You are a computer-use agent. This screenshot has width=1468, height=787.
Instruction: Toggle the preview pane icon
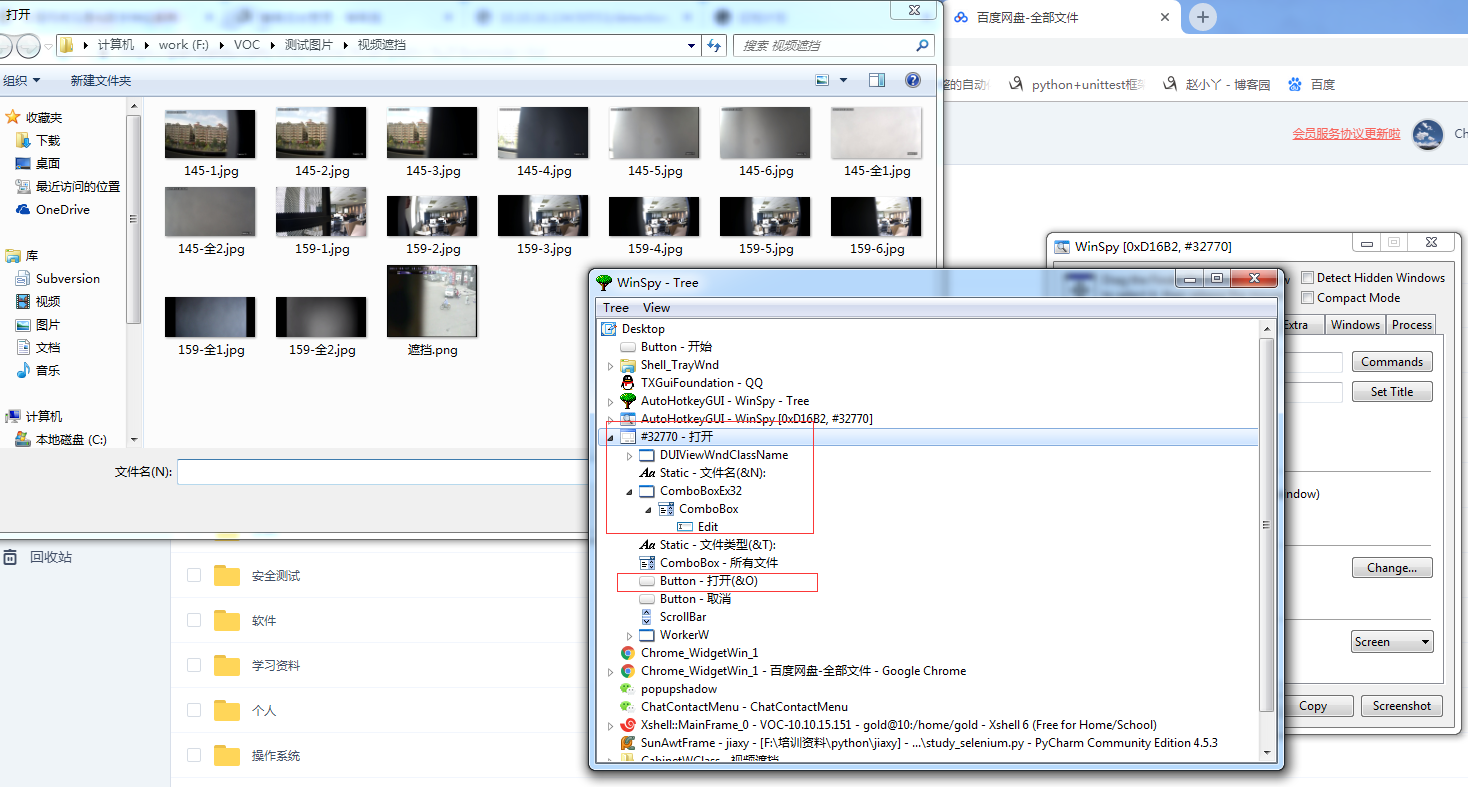click(877, 80)
